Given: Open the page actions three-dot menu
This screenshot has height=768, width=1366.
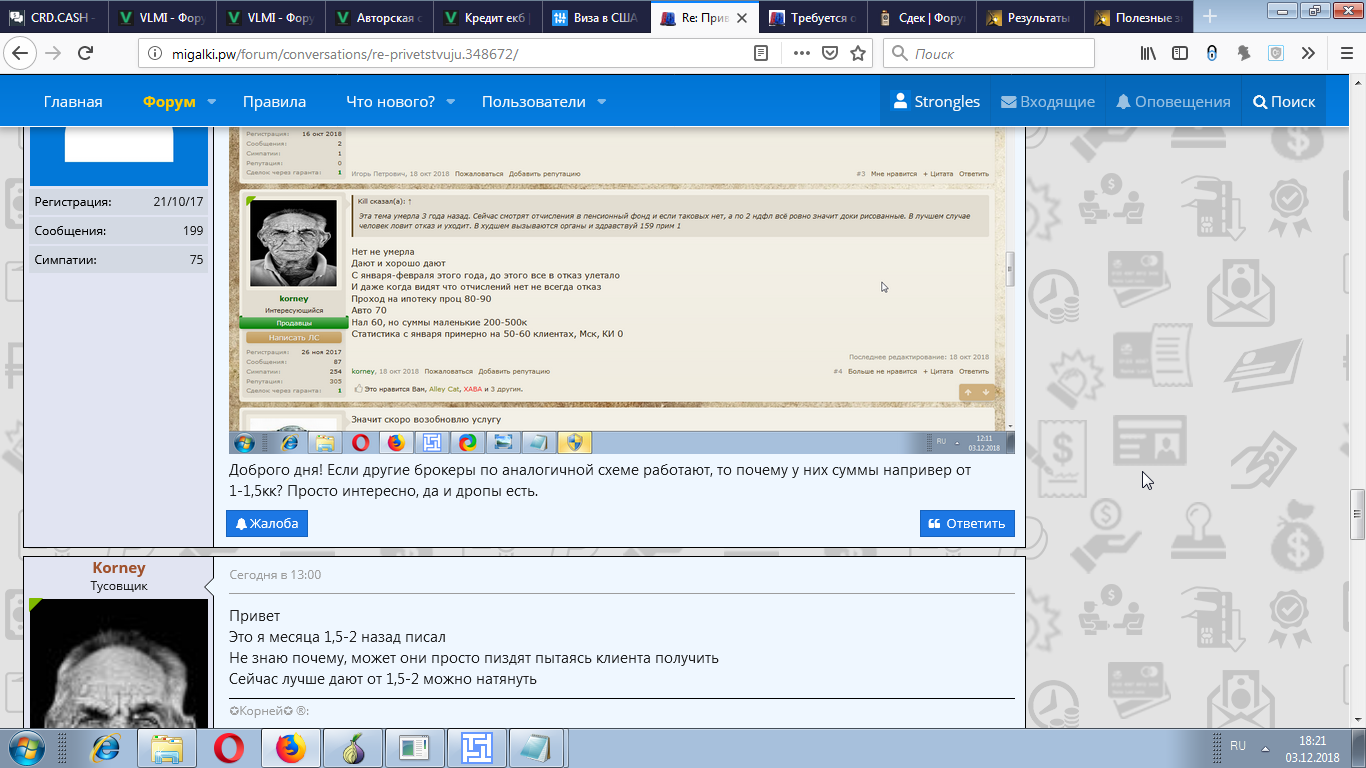Looking at the screenshot, I should 801,54.
